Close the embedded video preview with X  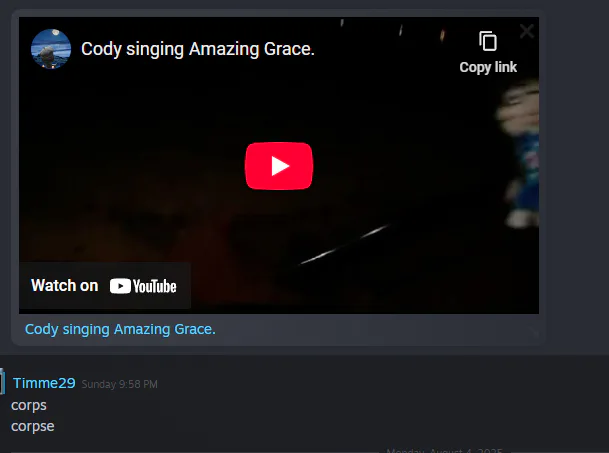(x=527, y=31)
